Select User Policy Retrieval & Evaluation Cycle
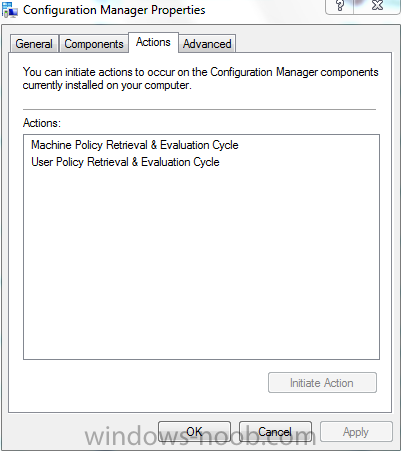 125,162
